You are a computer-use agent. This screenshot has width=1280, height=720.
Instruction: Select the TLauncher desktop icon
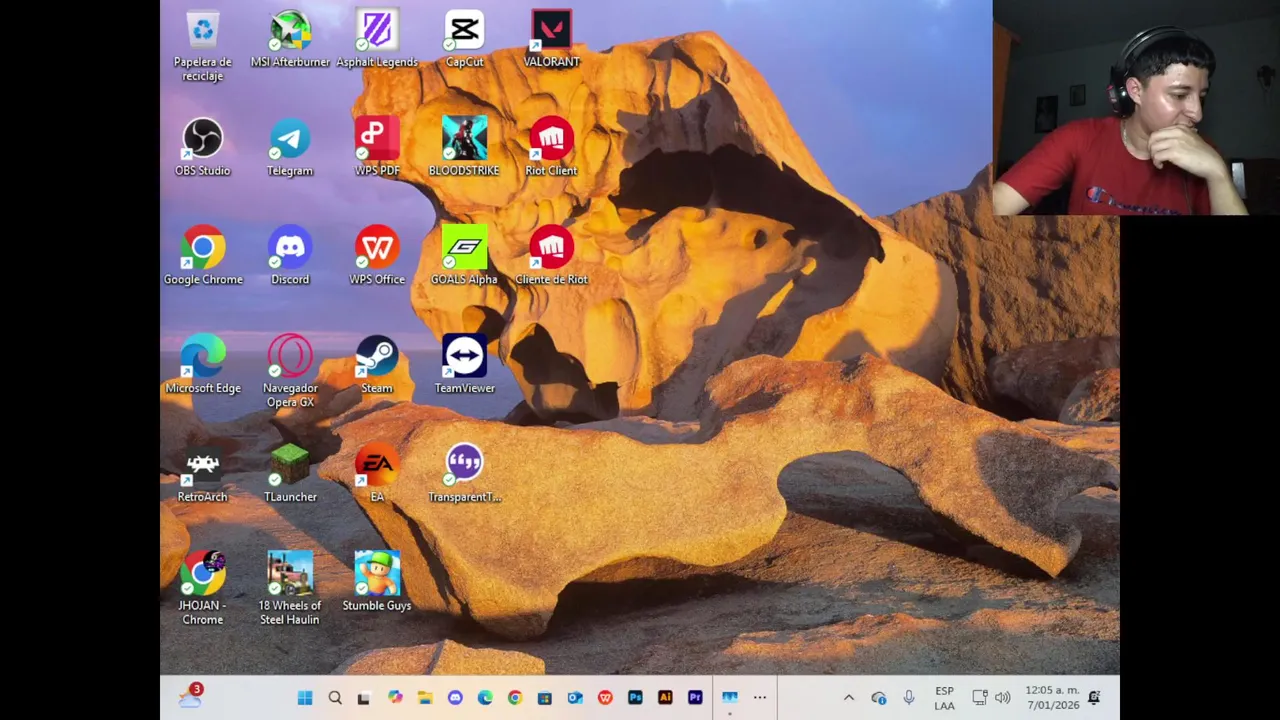pyautogui.click(x=290, y=475)
